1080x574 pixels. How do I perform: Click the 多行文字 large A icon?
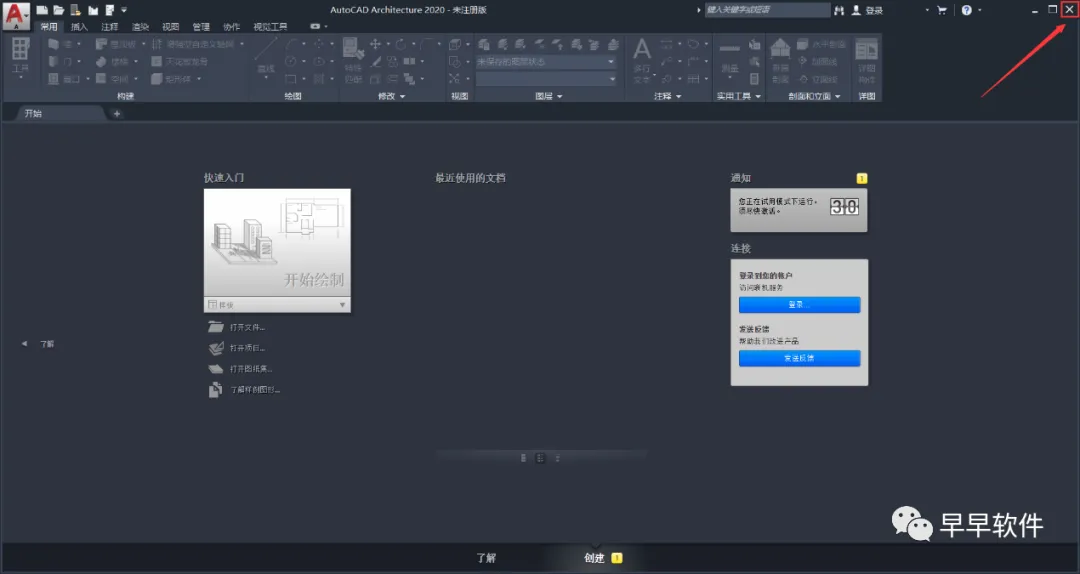click(642, 59)
